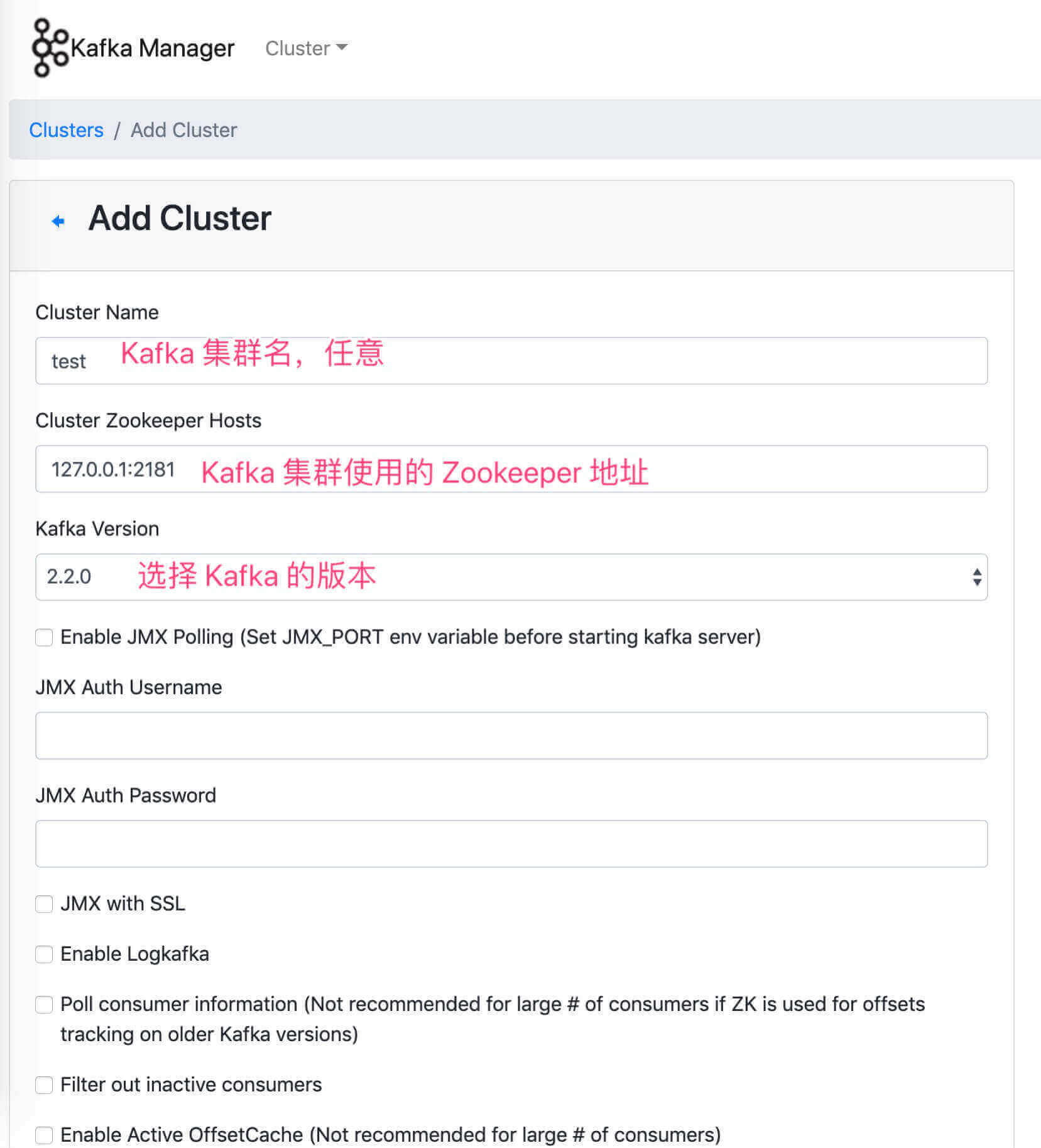Click the JMX Auth Username field

[511, 735]
